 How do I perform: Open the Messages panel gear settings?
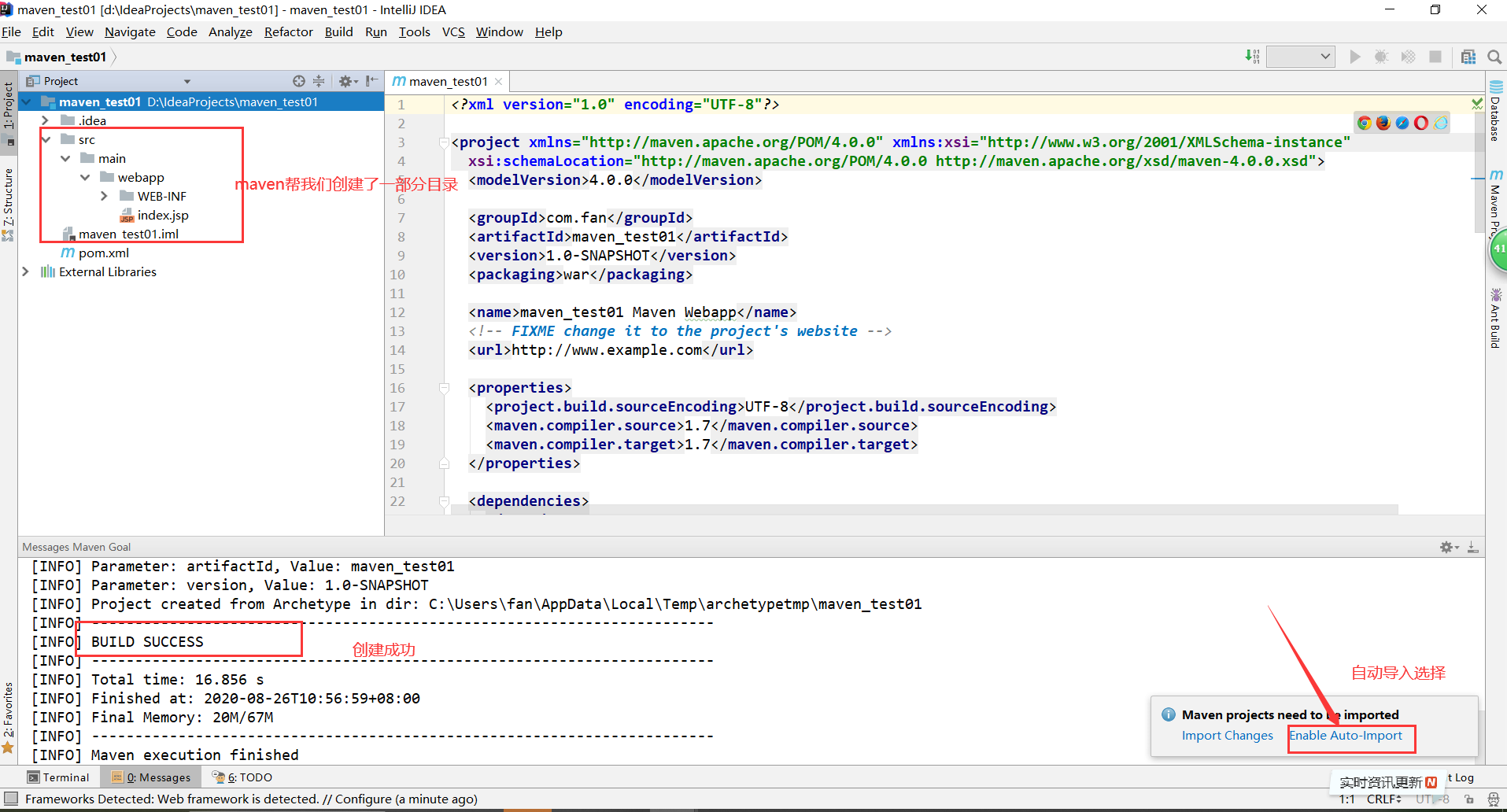pyautogui.click(x=1450, y=547)
